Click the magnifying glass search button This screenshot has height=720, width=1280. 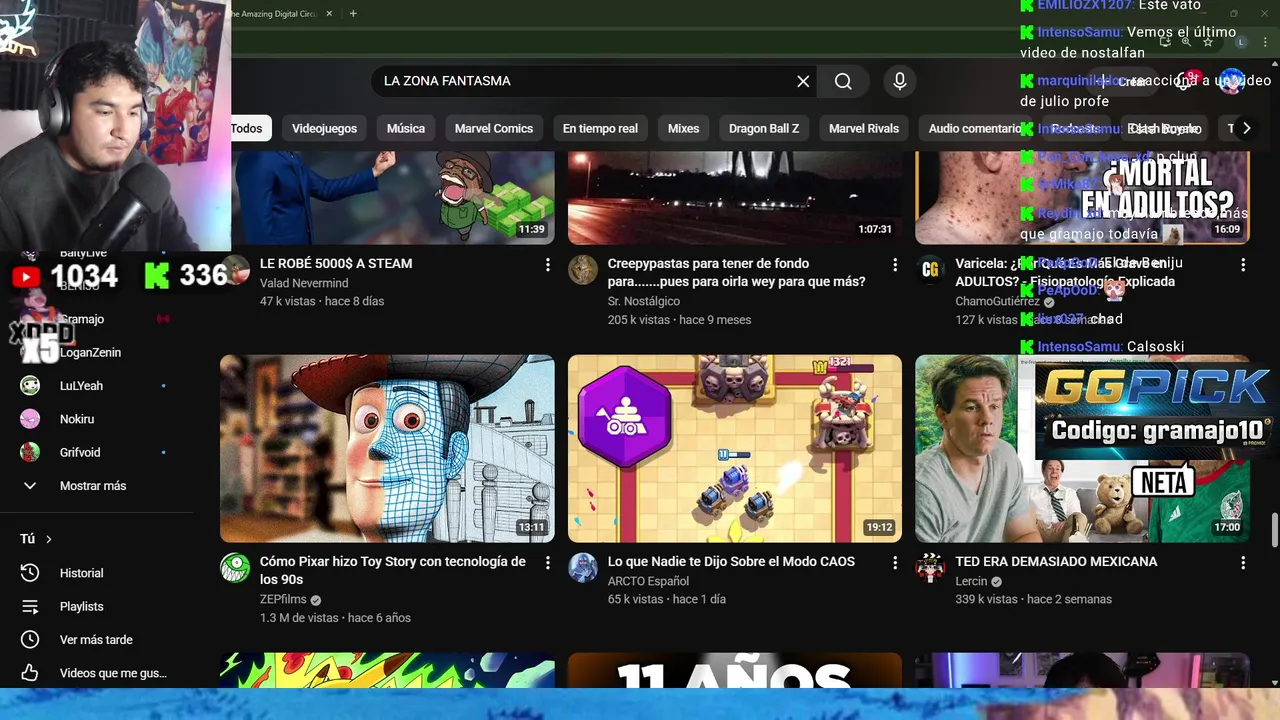point(843,81)
